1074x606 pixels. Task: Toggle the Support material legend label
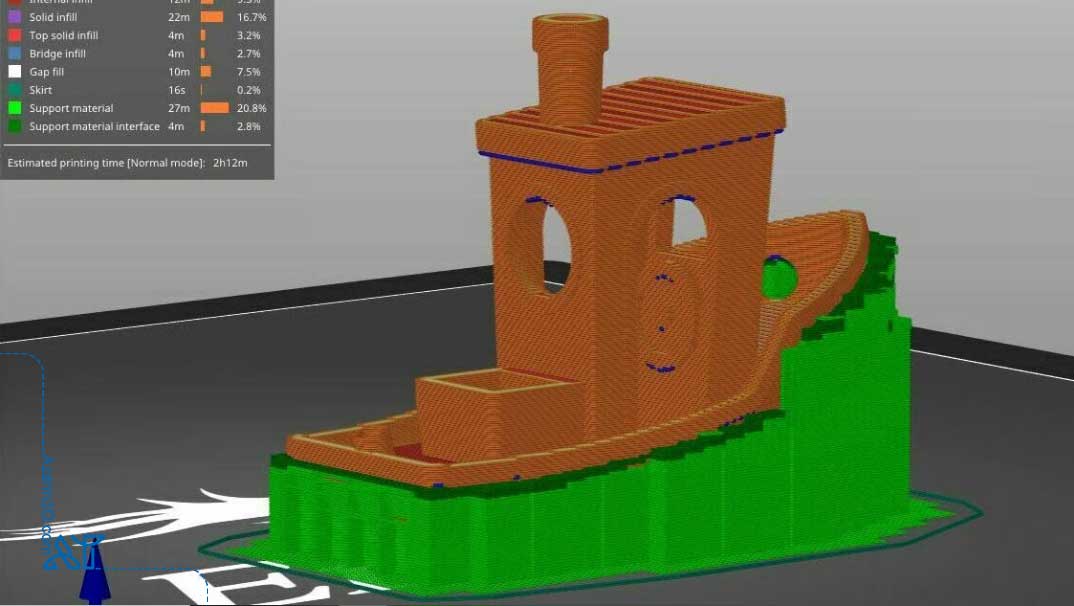[x=71, y=108]
